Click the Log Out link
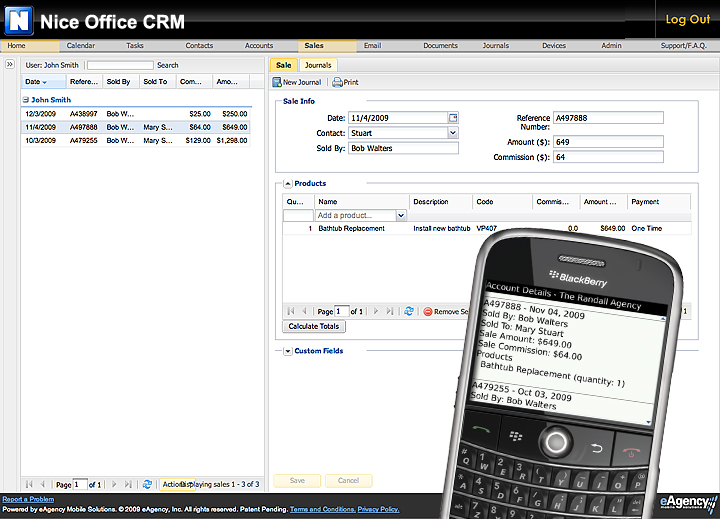Image resolution: width=720 pixels, height=519 pixels. [687, 19]
